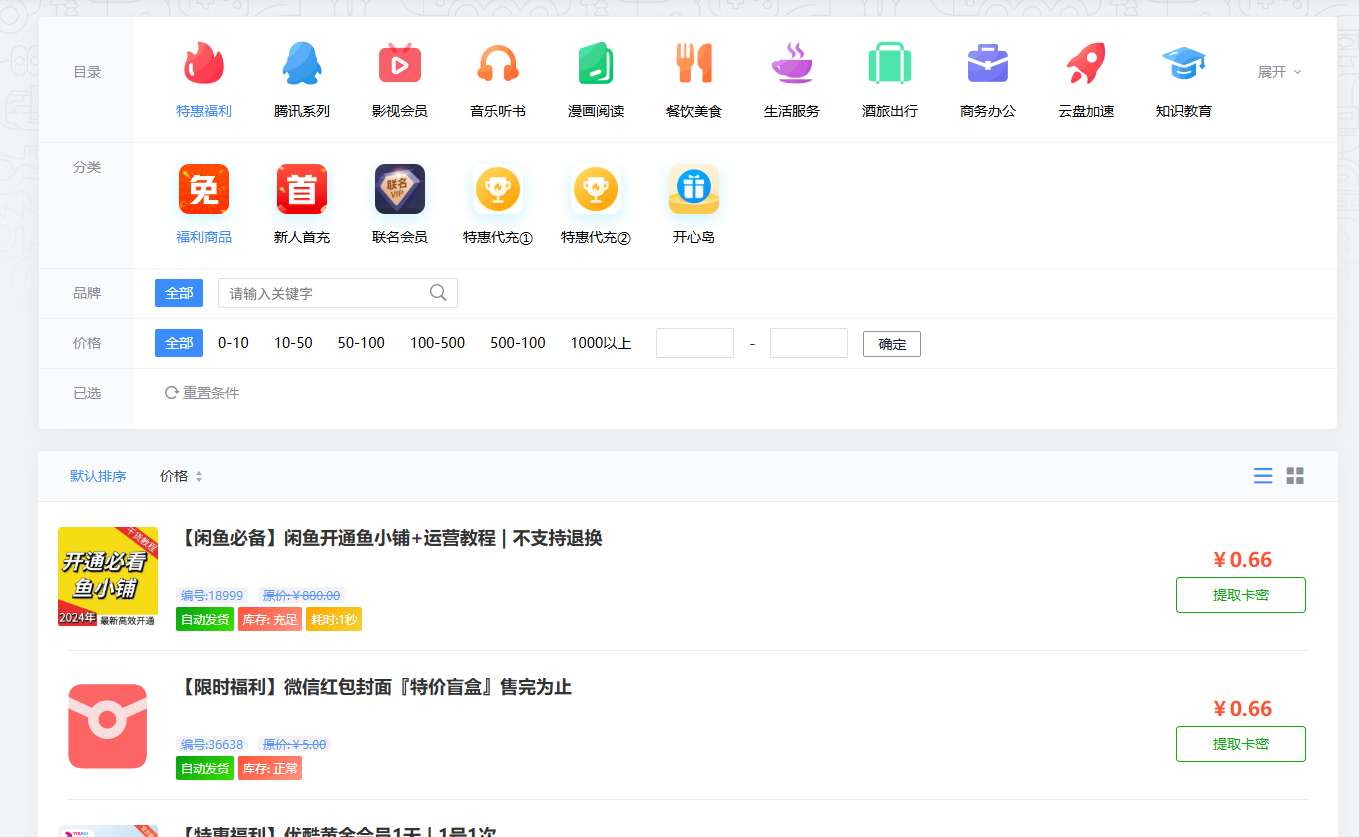This screenshot has width=1359, height=837.
Task: Confirm custom price with 确定 button
Action: pos(892,344)
